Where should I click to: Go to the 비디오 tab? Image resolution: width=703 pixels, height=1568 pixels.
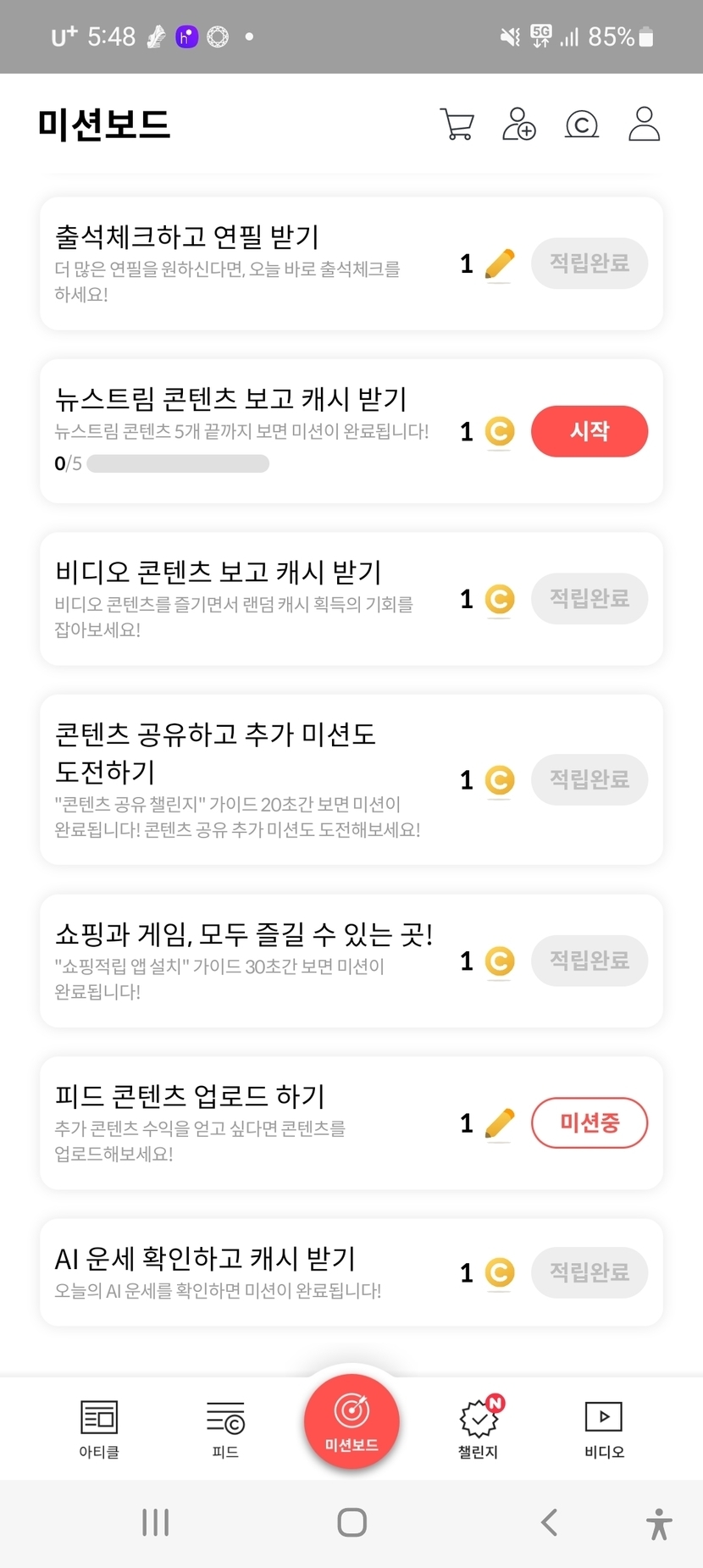click(x=604, y=1428)
